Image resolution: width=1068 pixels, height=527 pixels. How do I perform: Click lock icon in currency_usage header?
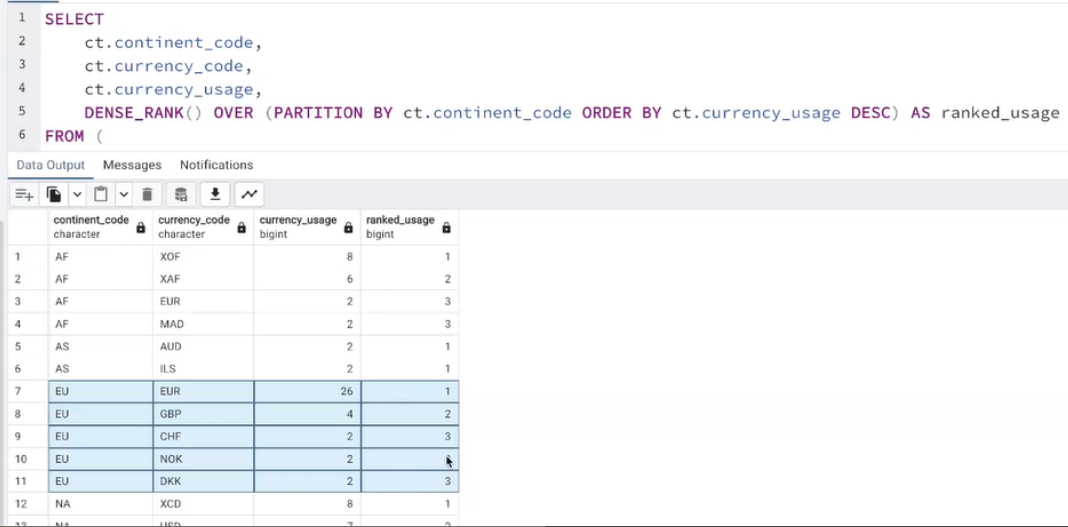348,227
